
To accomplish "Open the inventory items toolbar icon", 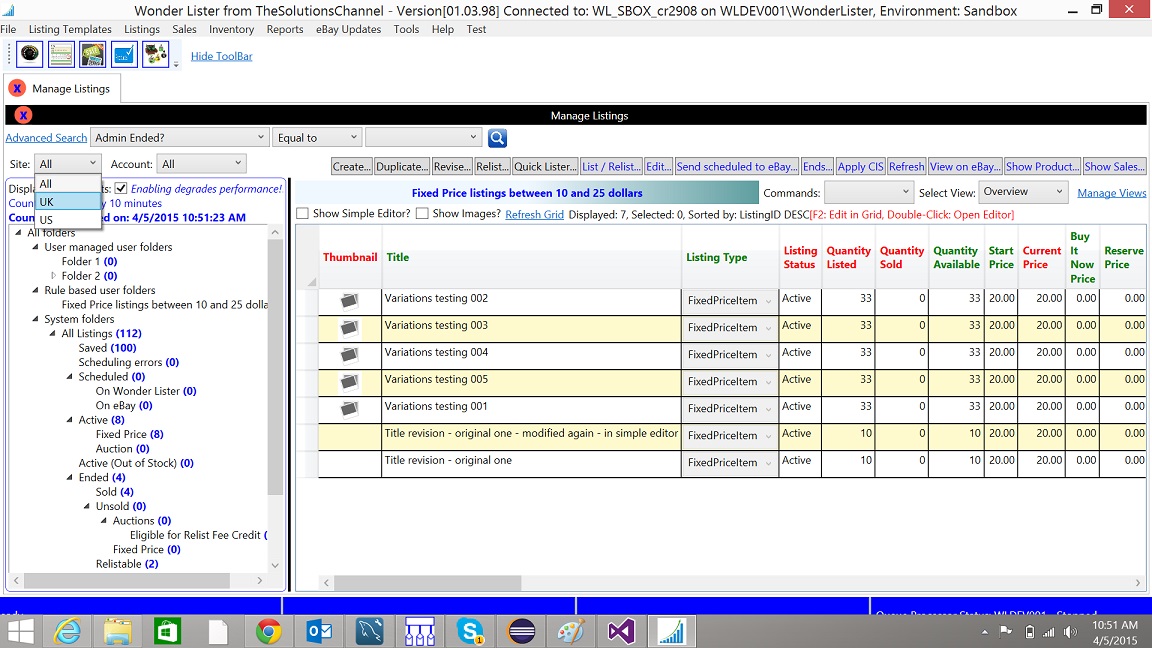I will coord(156,54).
